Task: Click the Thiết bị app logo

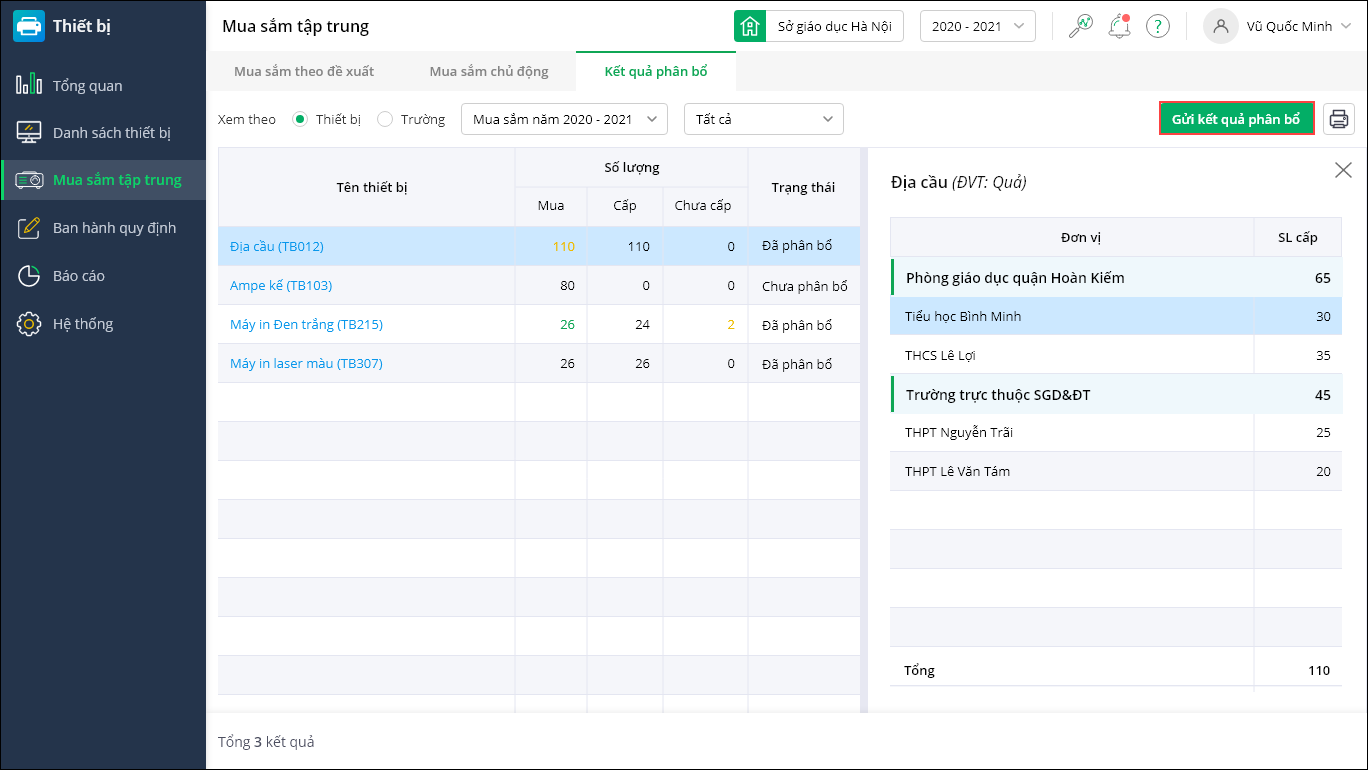Action: [28, 27]
